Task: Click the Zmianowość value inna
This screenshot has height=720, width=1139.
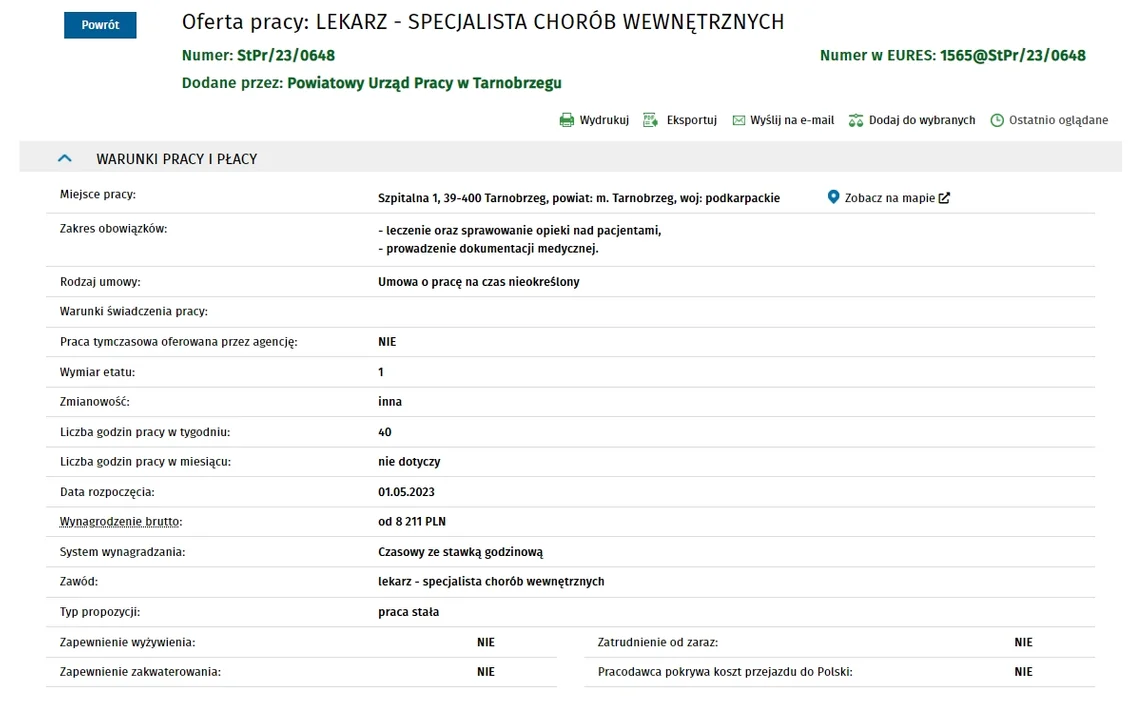Action: click(390, 401)
